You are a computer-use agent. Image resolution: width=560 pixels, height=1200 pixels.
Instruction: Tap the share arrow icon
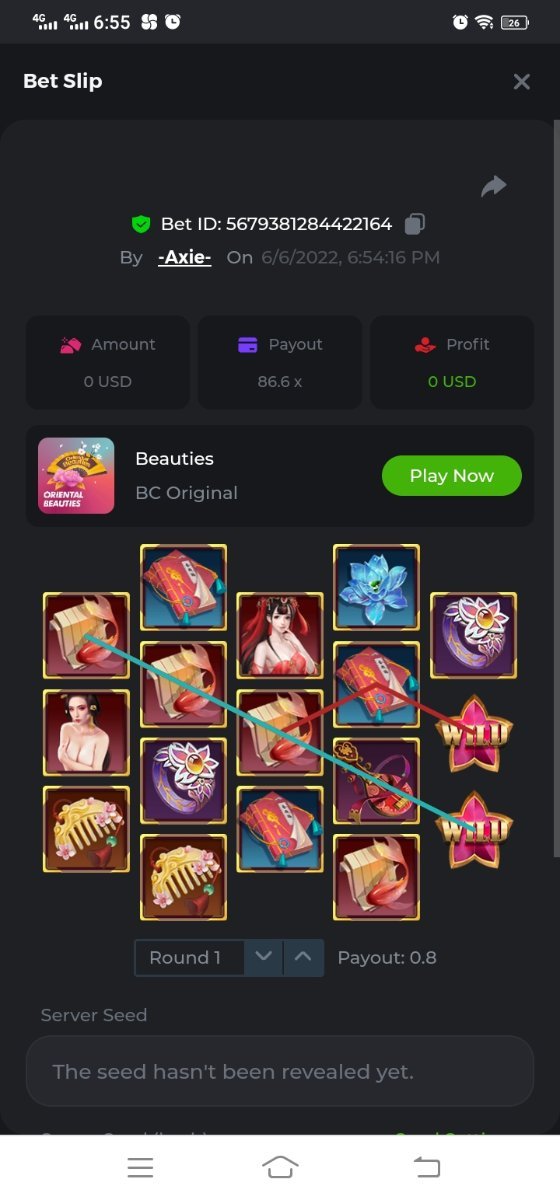point(494,186)
